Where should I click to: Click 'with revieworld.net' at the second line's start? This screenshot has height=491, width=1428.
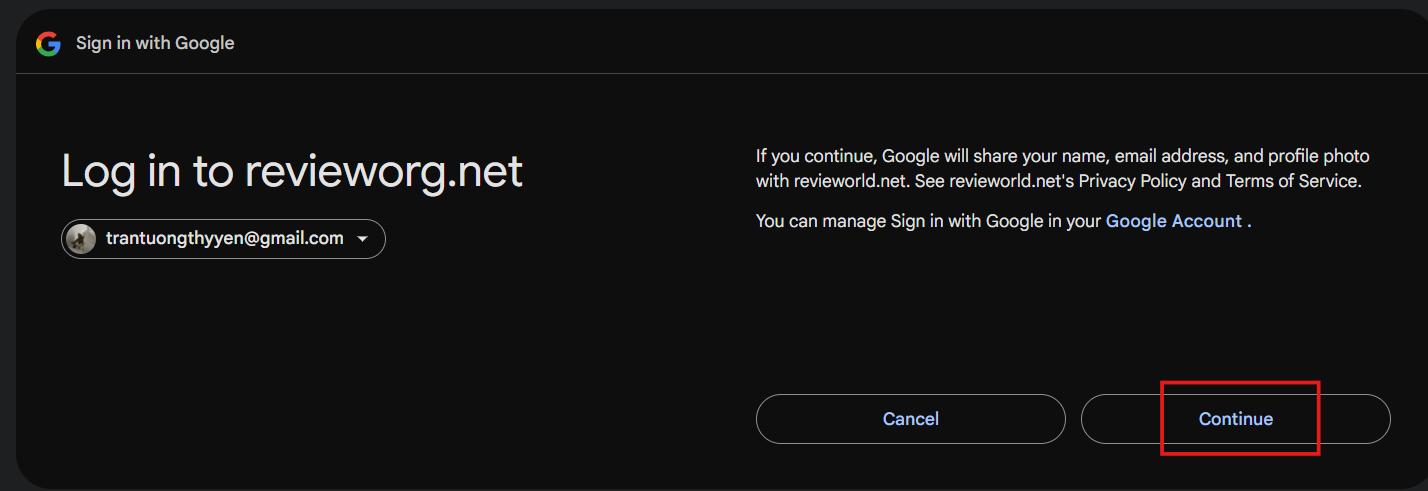click(833, 181)
